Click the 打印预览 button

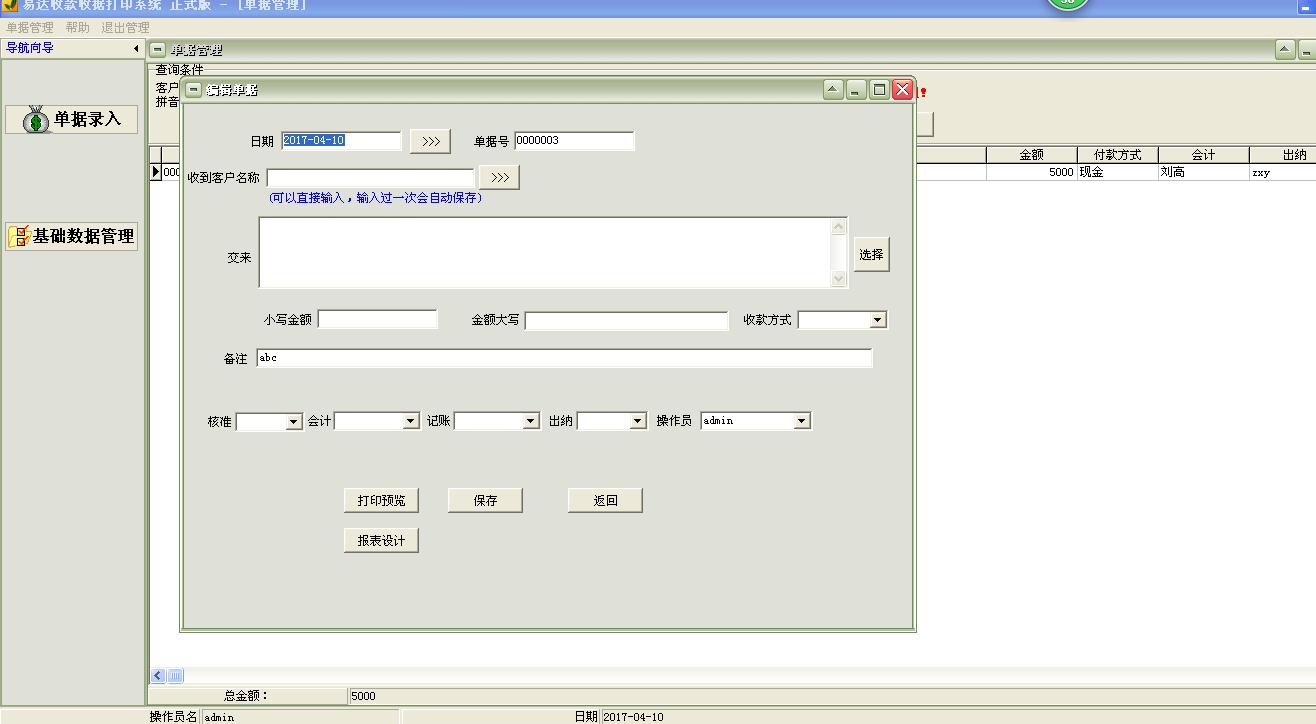click(x=381, y=500)
